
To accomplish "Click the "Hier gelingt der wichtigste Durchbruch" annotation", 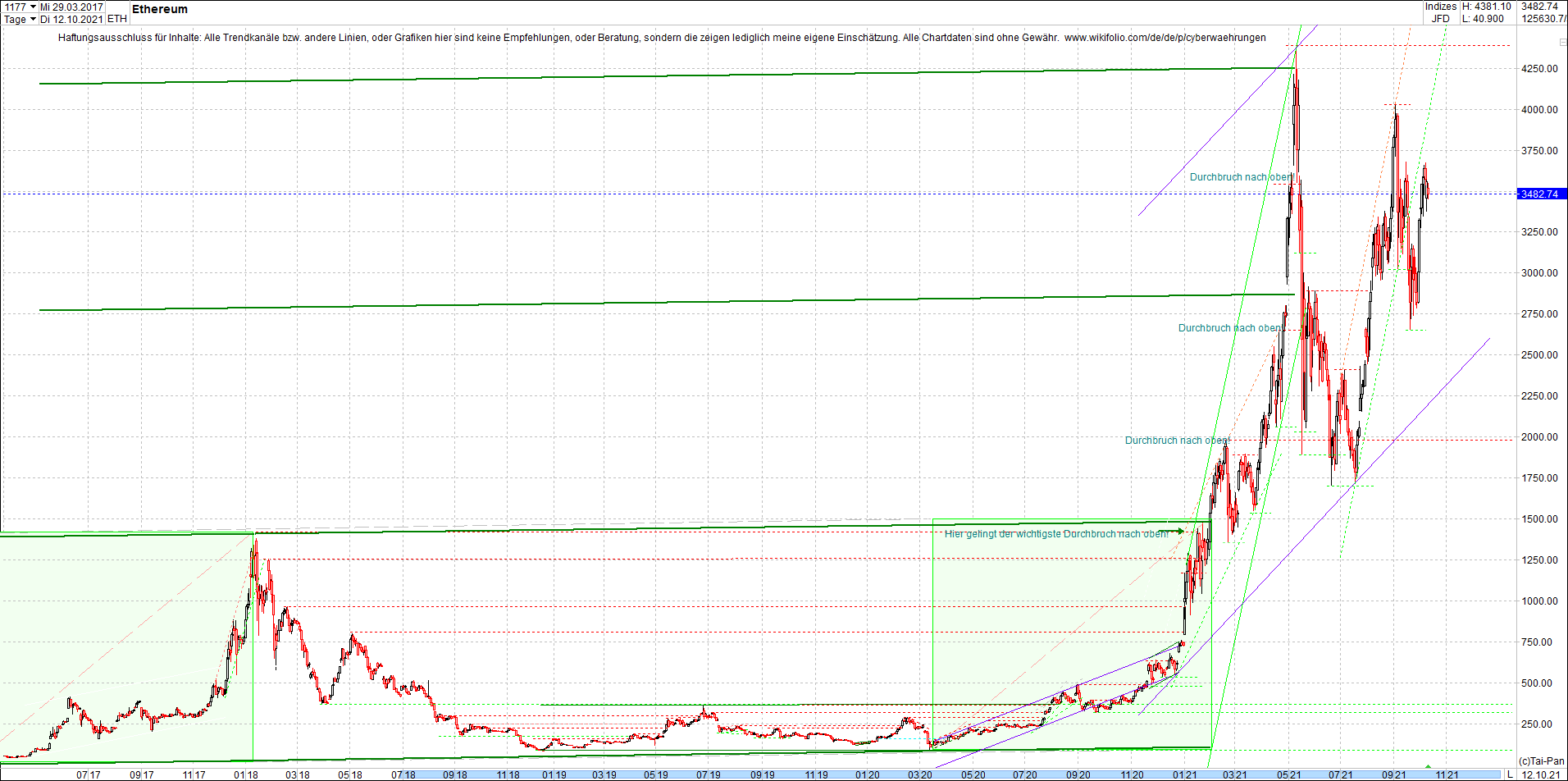I will (1055, 532).
